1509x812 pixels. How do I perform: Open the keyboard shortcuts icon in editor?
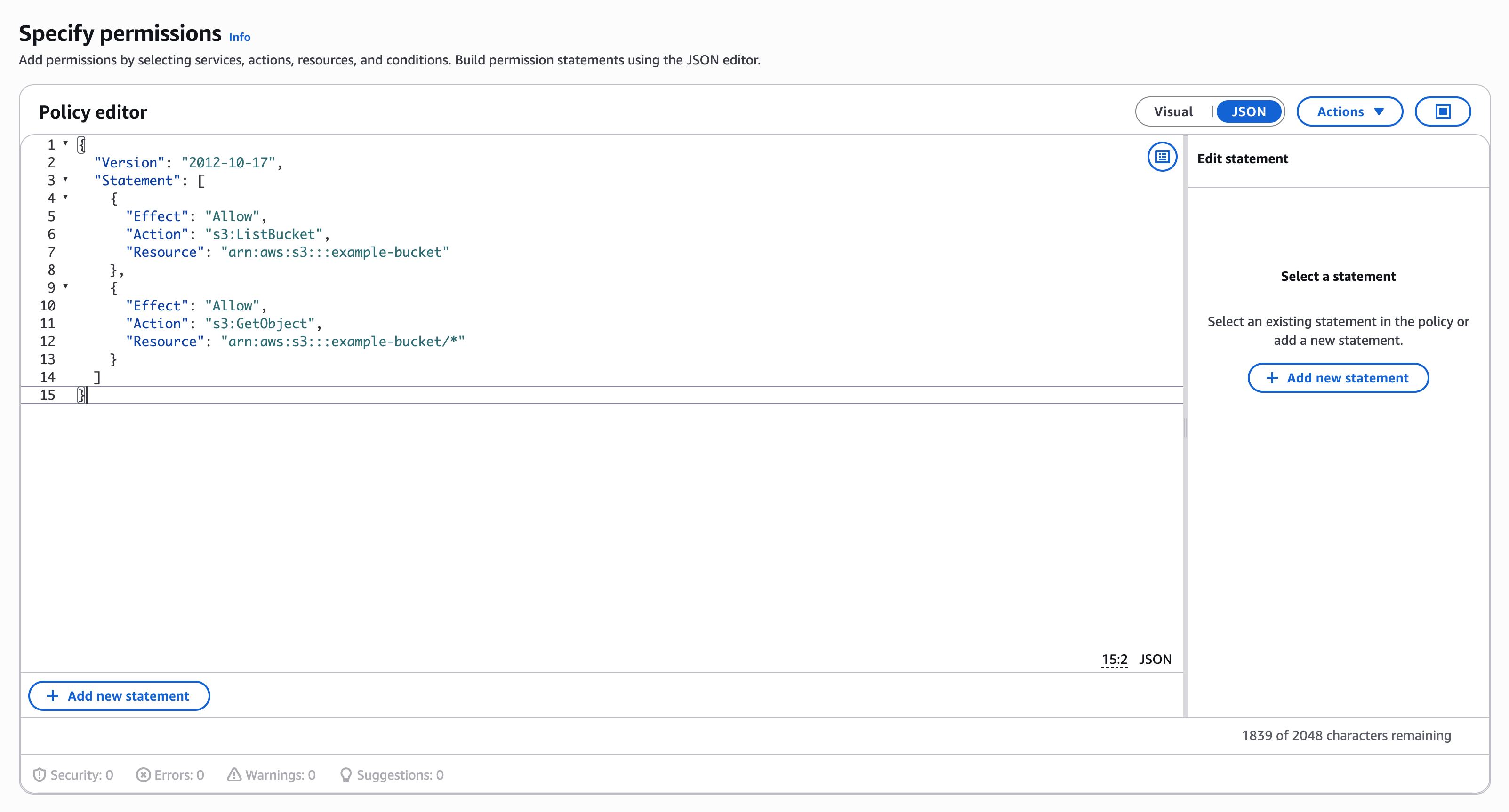point(1162,156)
